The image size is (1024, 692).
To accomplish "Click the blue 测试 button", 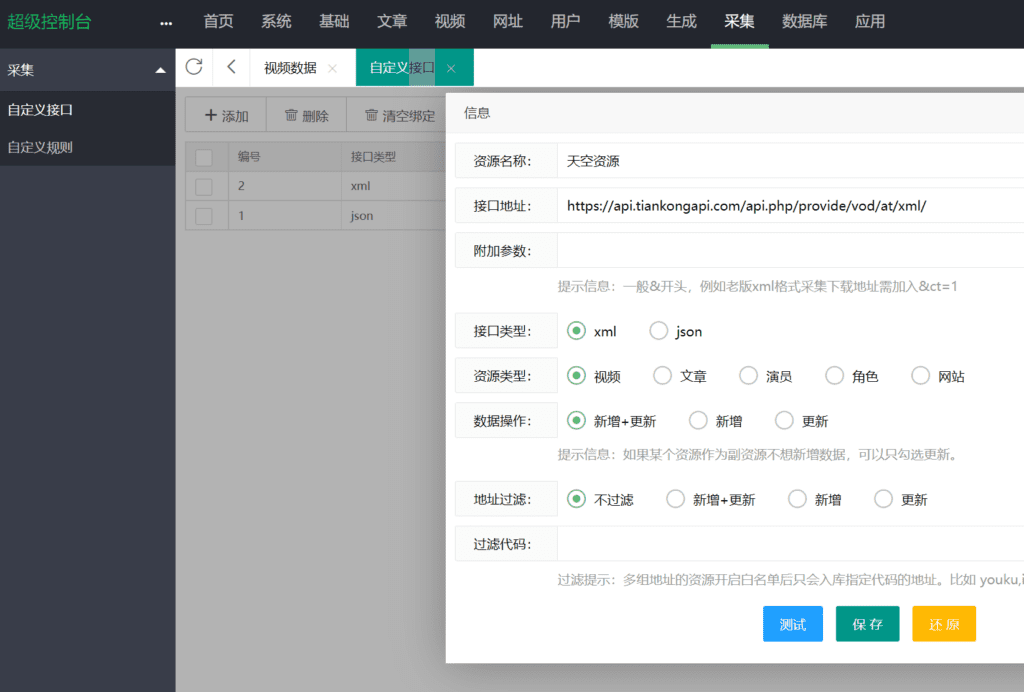I will [792, 624].
